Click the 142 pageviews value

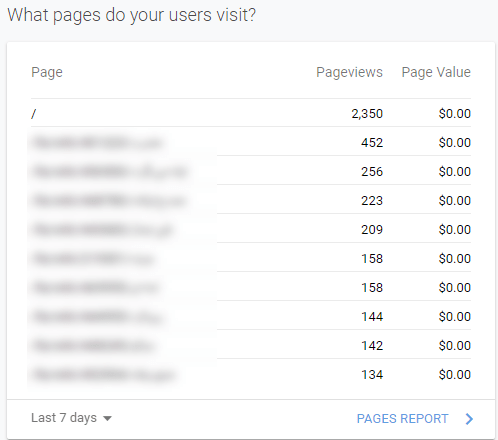pos(372,346)
